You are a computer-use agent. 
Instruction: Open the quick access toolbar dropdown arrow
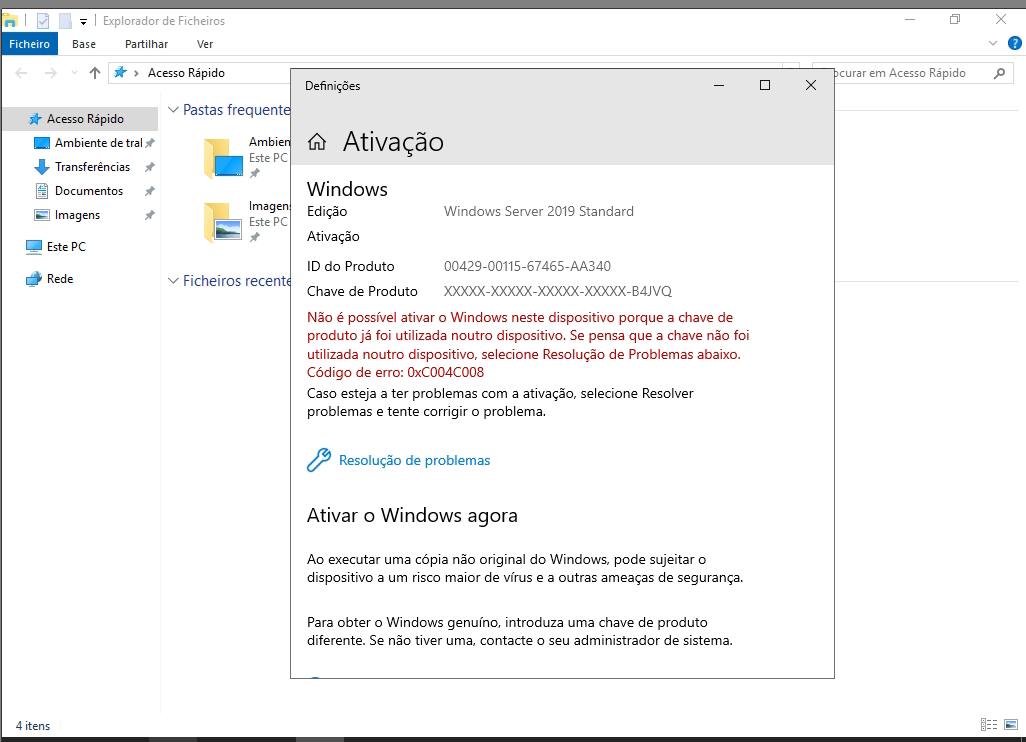coord(83,21)
